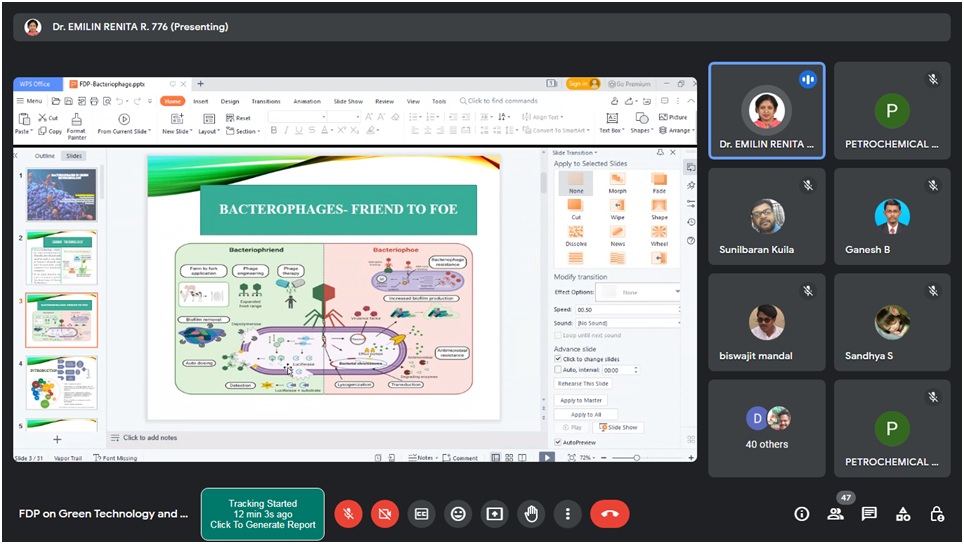Open more options three-dot menu
Viewport: 964px width, 544px height.
[568, 514]
